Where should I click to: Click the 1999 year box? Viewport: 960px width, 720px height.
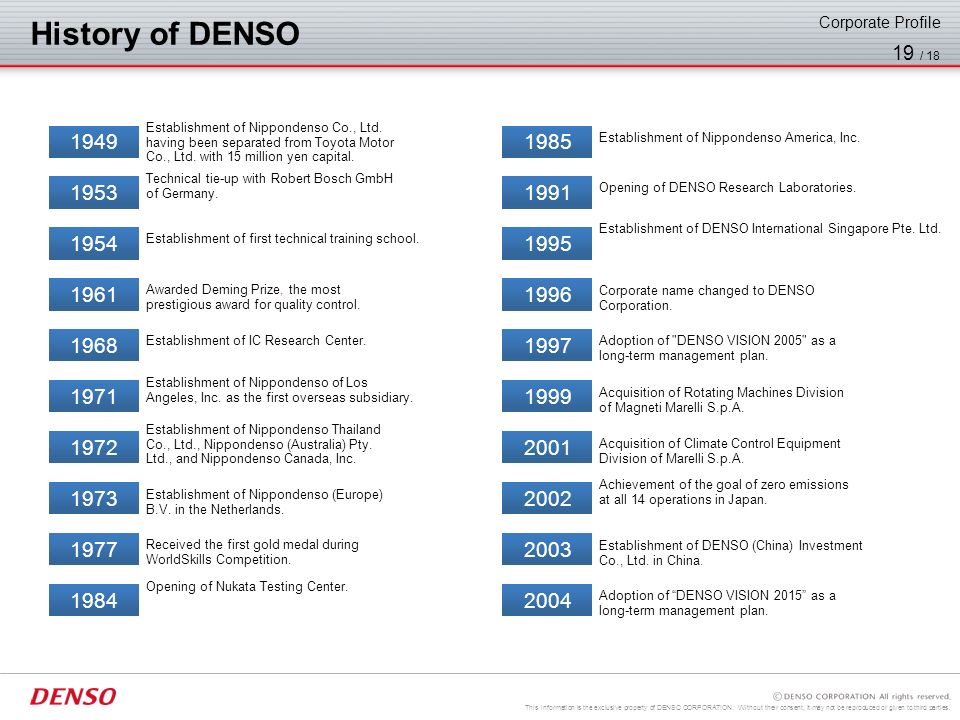pos(547,396)
